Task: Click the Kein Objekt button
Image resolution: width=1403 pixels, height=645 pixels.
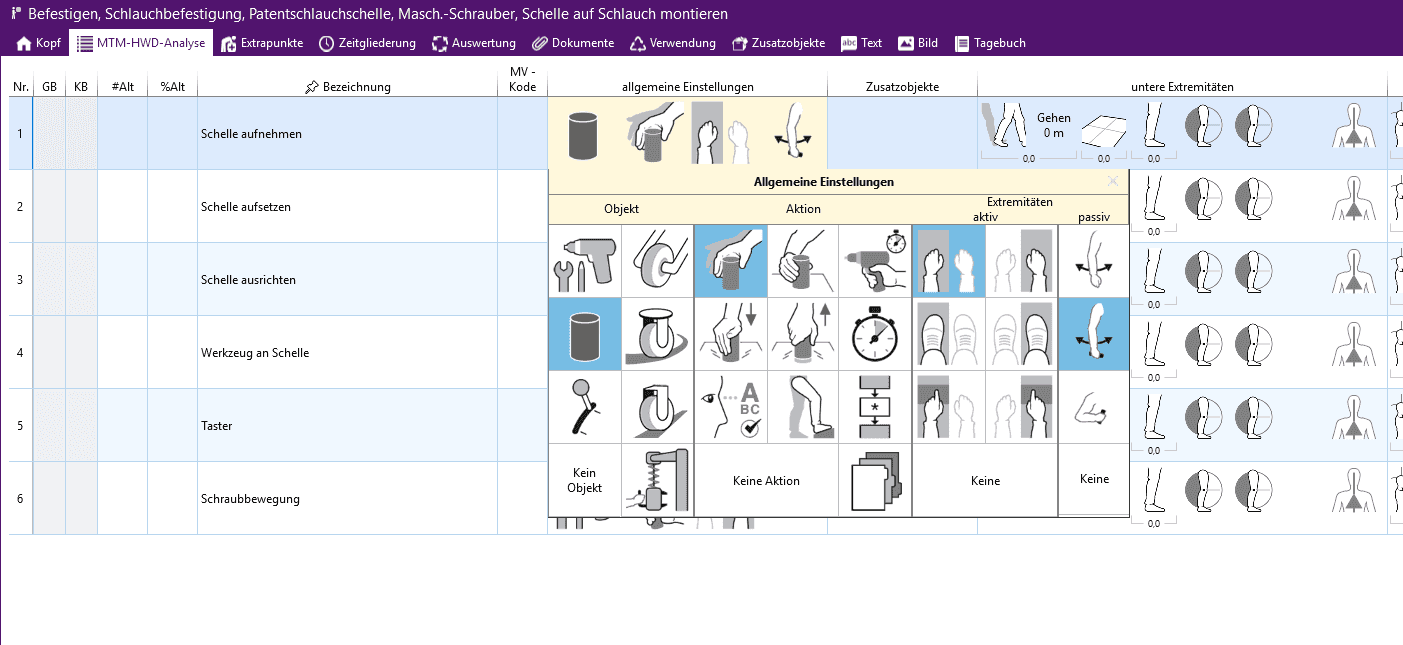Action: (x=585, y=480)
